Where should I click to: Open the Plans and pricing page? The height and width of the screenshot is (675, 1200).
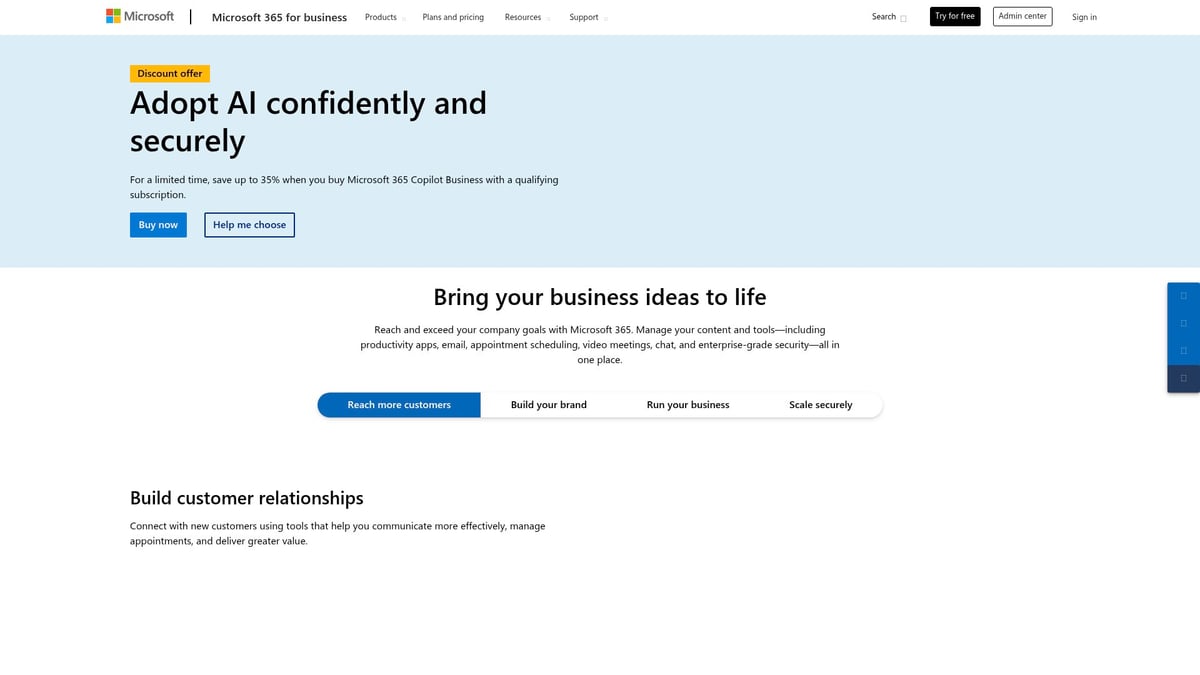(453, 17)
